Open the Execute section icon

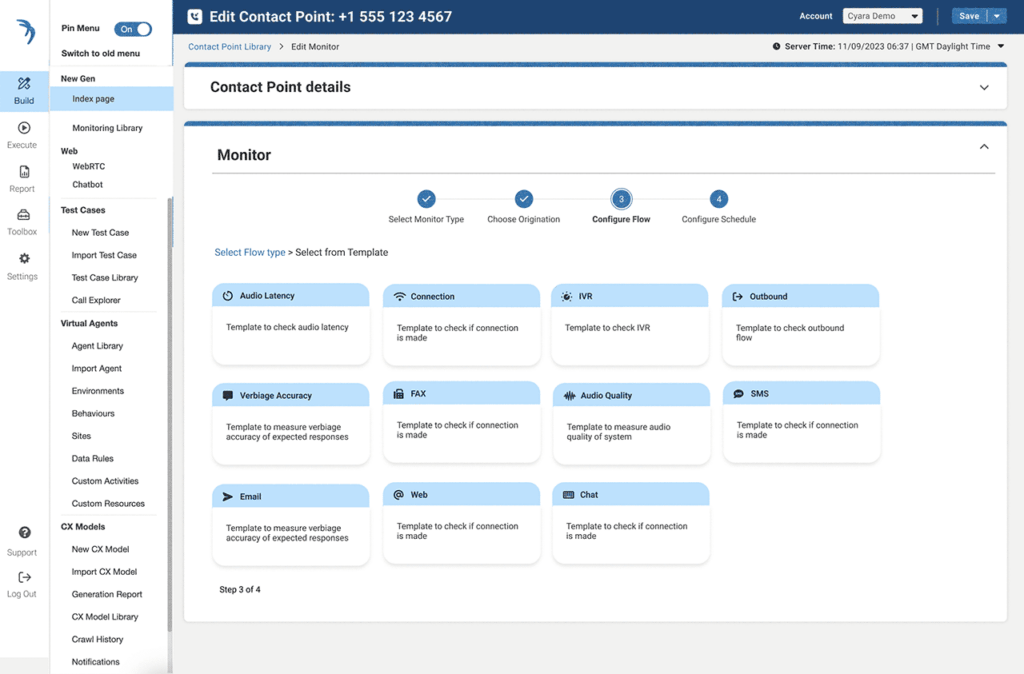(24, 128)
